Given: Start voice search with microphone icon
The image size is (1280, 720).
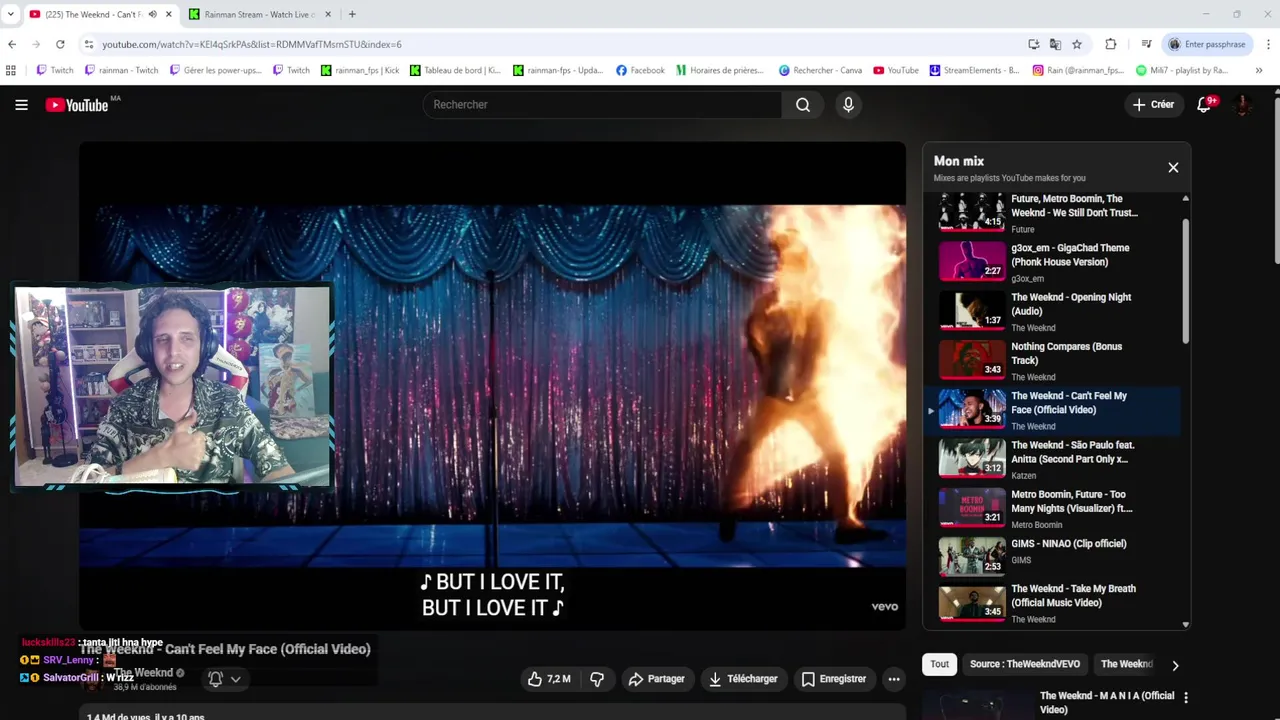Looking at the screenshot, I should (848, 105).
